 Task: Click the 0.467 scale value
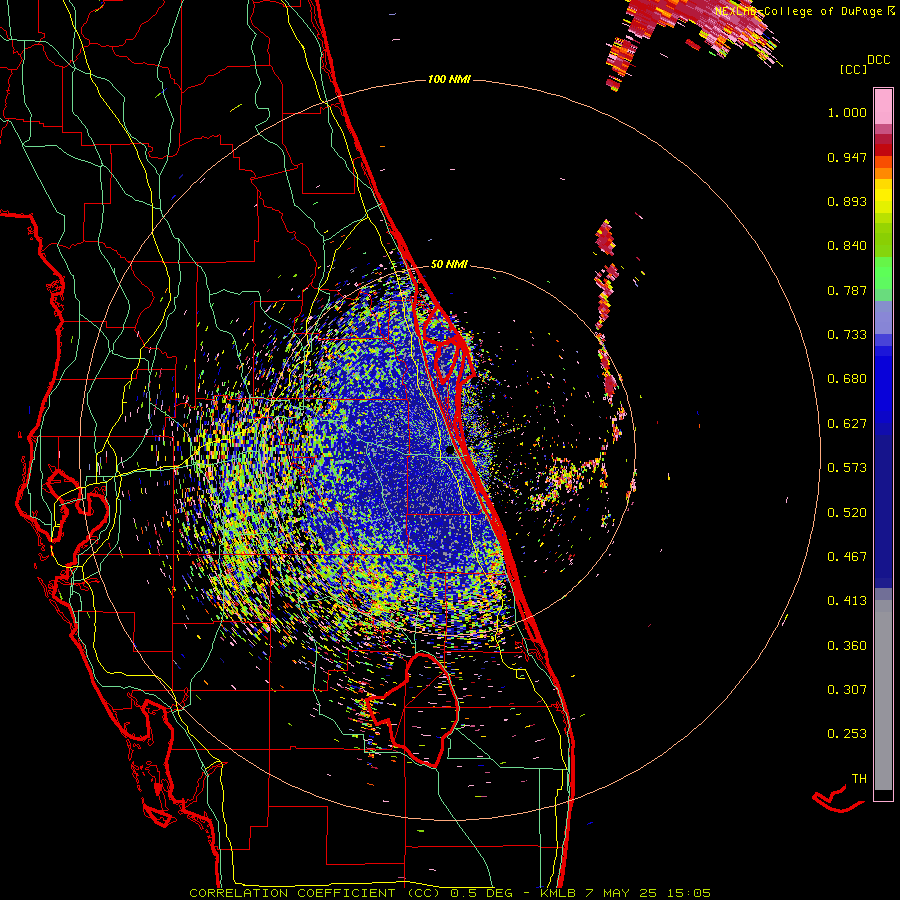(847, 557)
